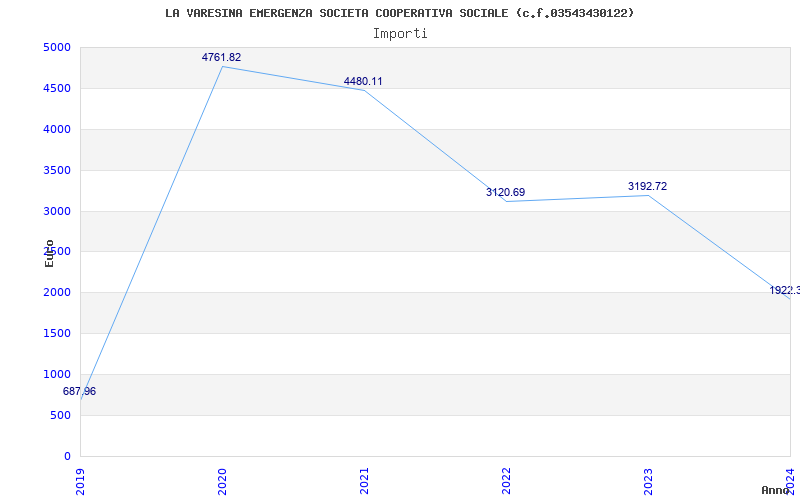This screenshot has width=800, height=500.
Task: Click the 0 y-axis tick label
Action: point(67,456)
